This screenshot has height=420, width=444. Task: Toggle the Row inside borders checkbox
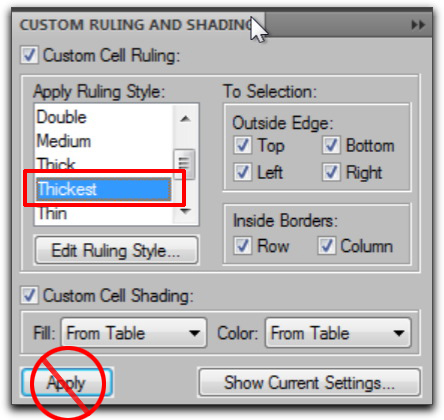pos(242,246)
